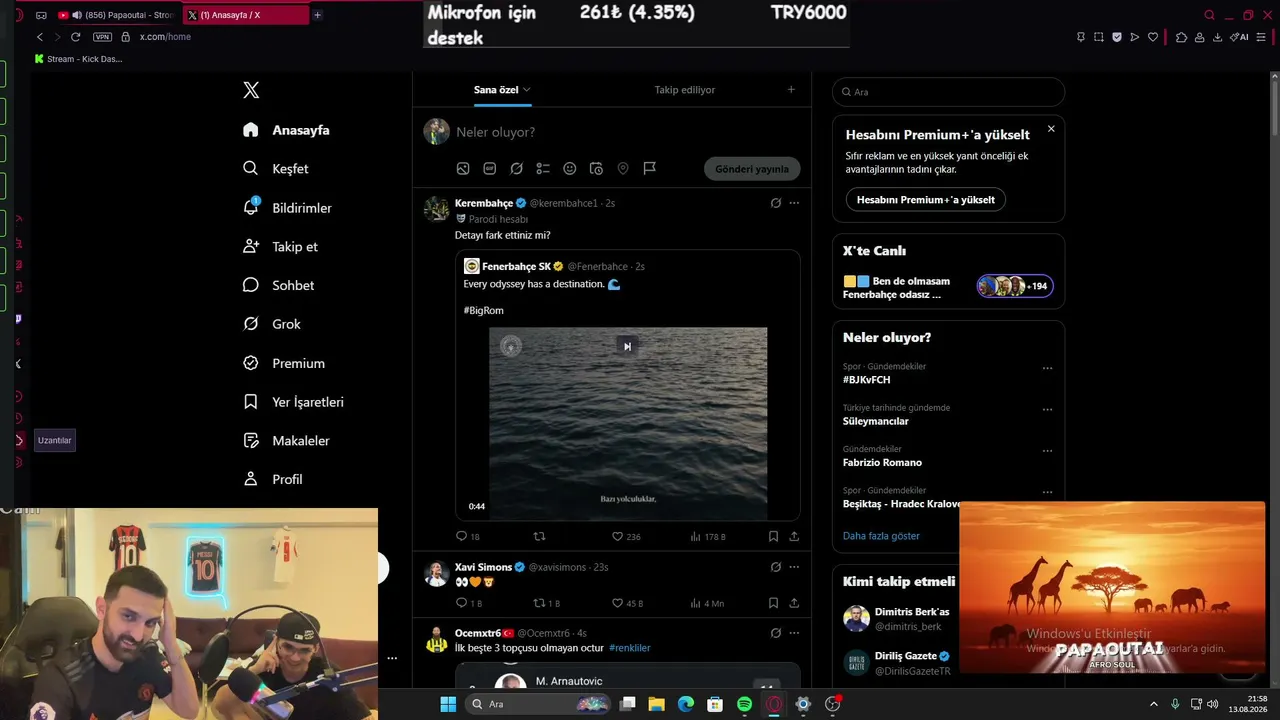Screen dimensions: 1280x720
Task: Add a GIF to the new post
Action: [490, 169]
